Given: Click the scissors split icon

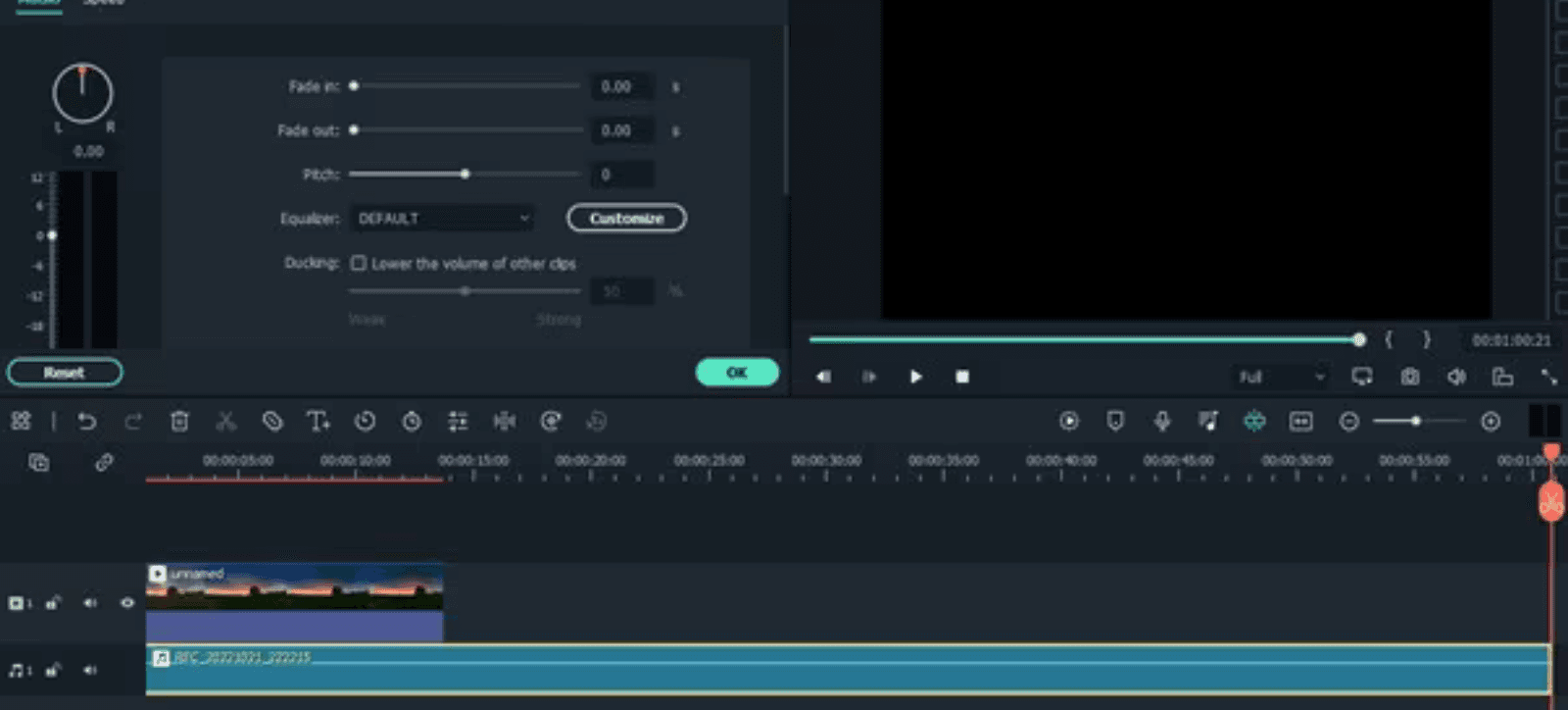Looking at the screenshot, I should pos(225,422).
